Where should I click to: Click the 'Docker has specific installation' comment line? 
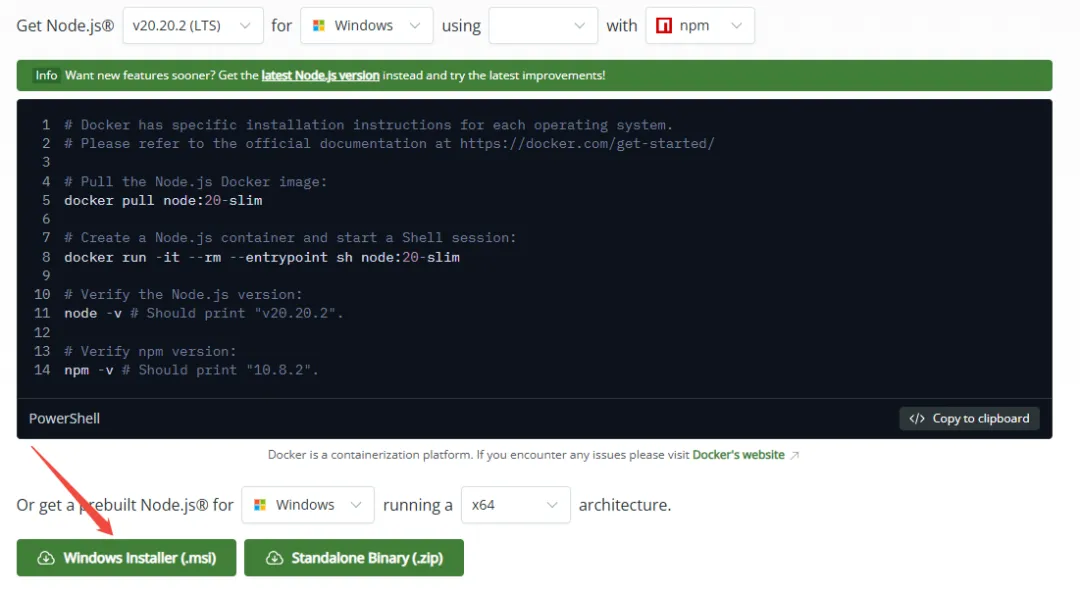[368, 125]
